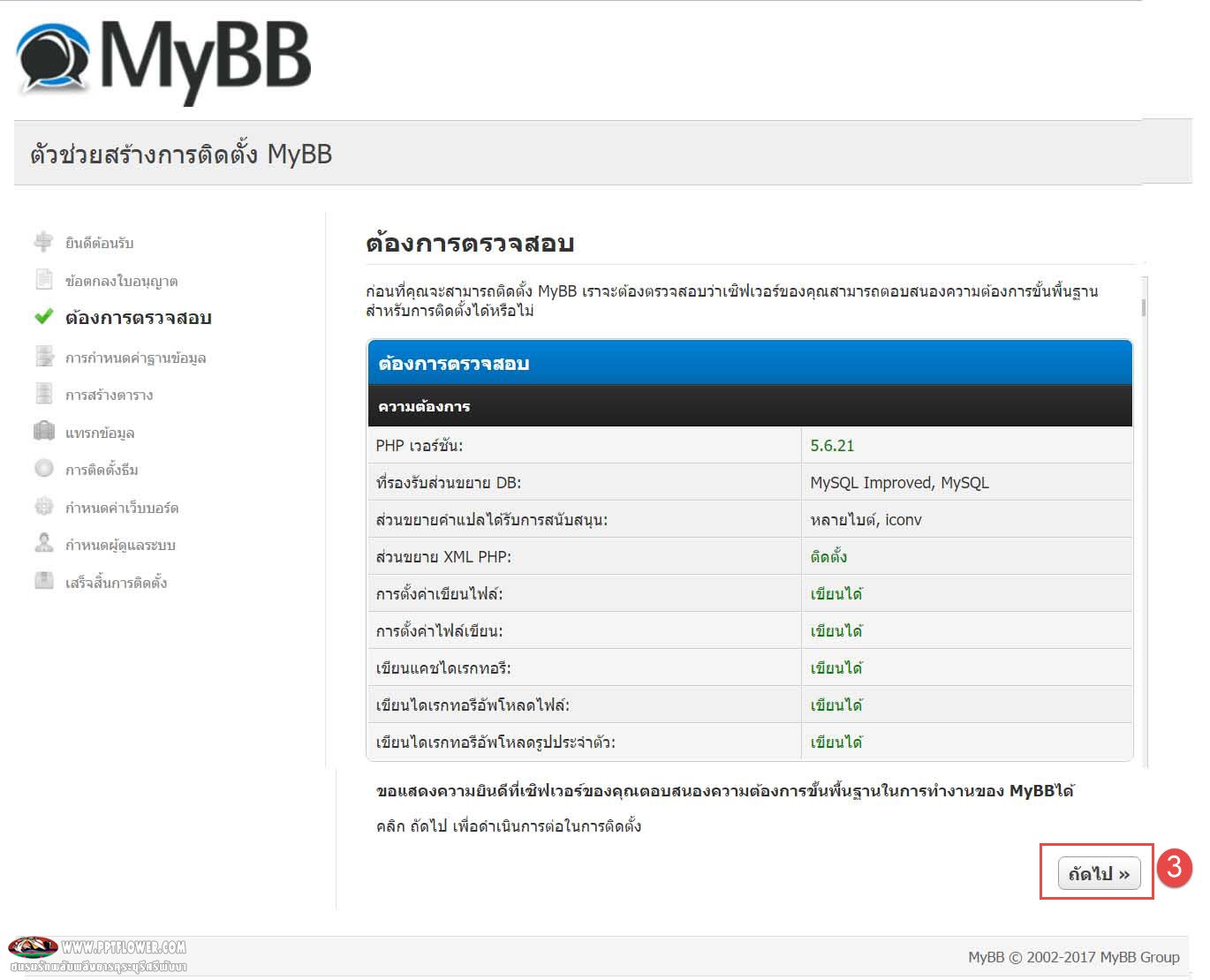Screen dimensions: 1210x980
Task: Click the PHP version value 5.6.21
Action: click(833, 446)
